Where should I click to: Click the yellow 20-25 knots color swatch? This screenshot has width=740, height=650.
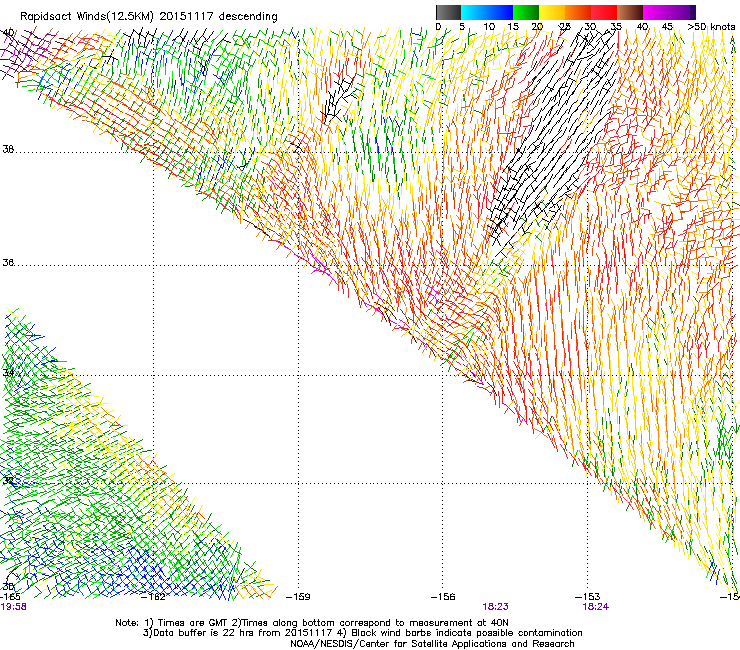click(552, 12)
